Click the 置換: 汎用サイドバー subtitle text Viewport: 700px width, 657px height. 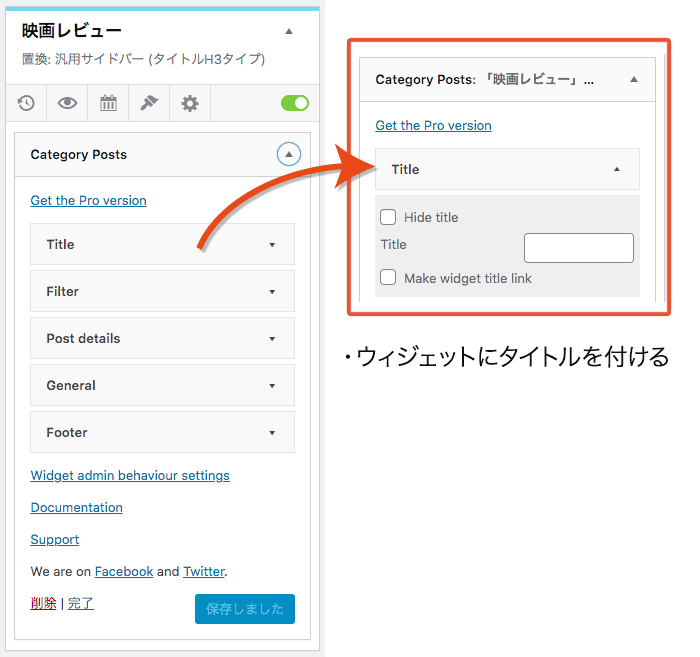[143, 59]
